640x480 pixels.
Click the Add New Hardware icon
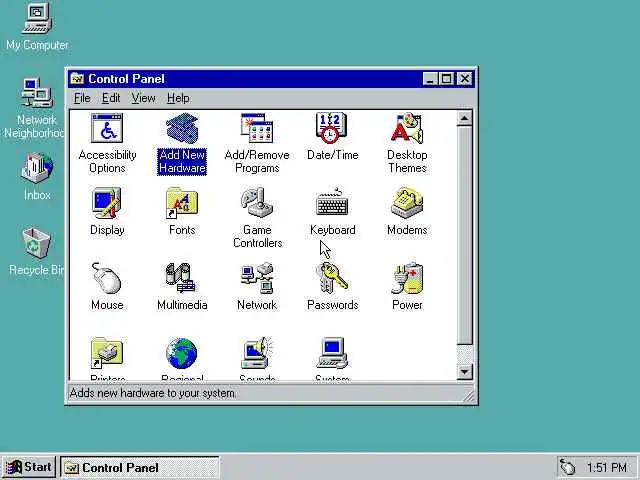pyautogui.click(x=182, y=128)
